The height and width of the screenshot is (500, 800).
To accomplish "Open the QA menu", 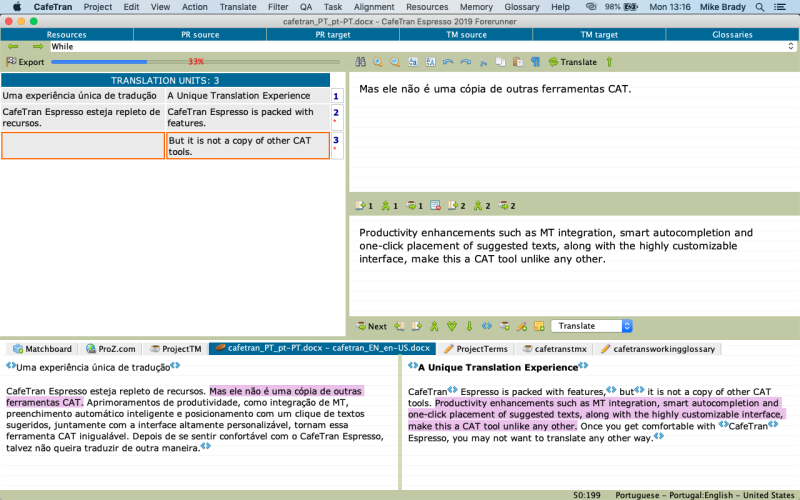I will (306, 7).
